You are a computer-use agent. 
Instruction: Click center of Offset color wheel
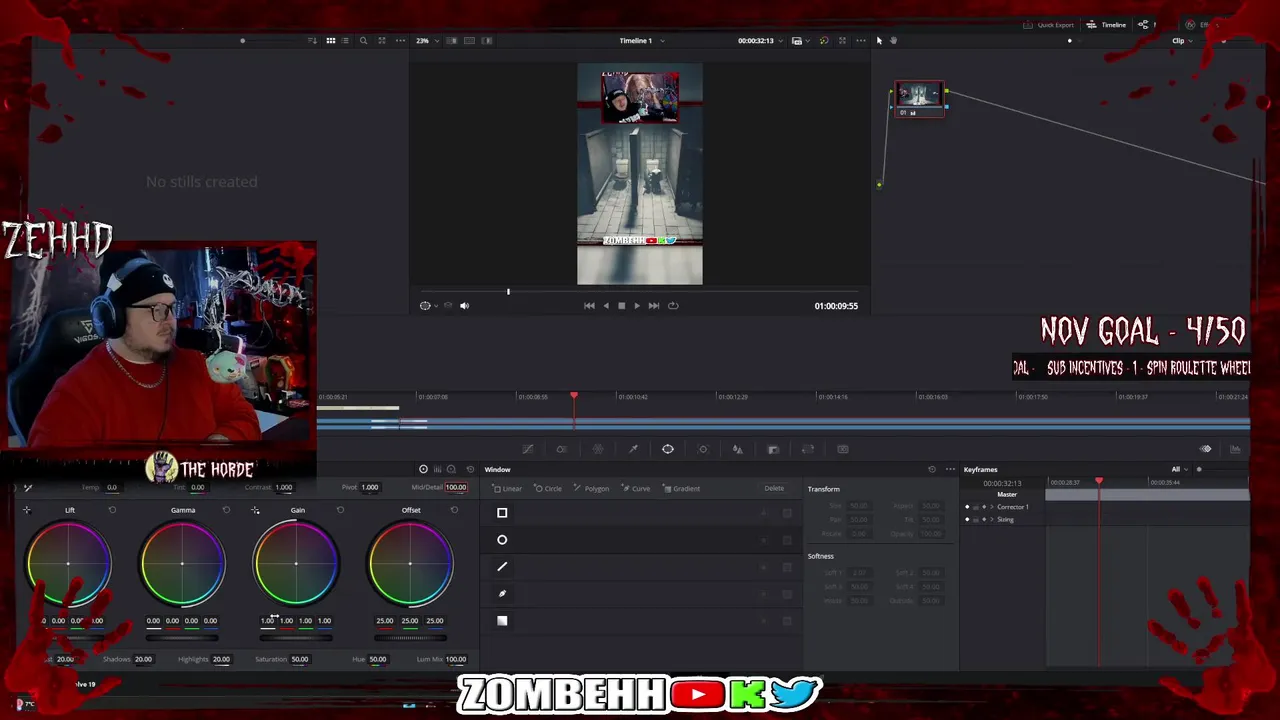(x=410, y=564)
